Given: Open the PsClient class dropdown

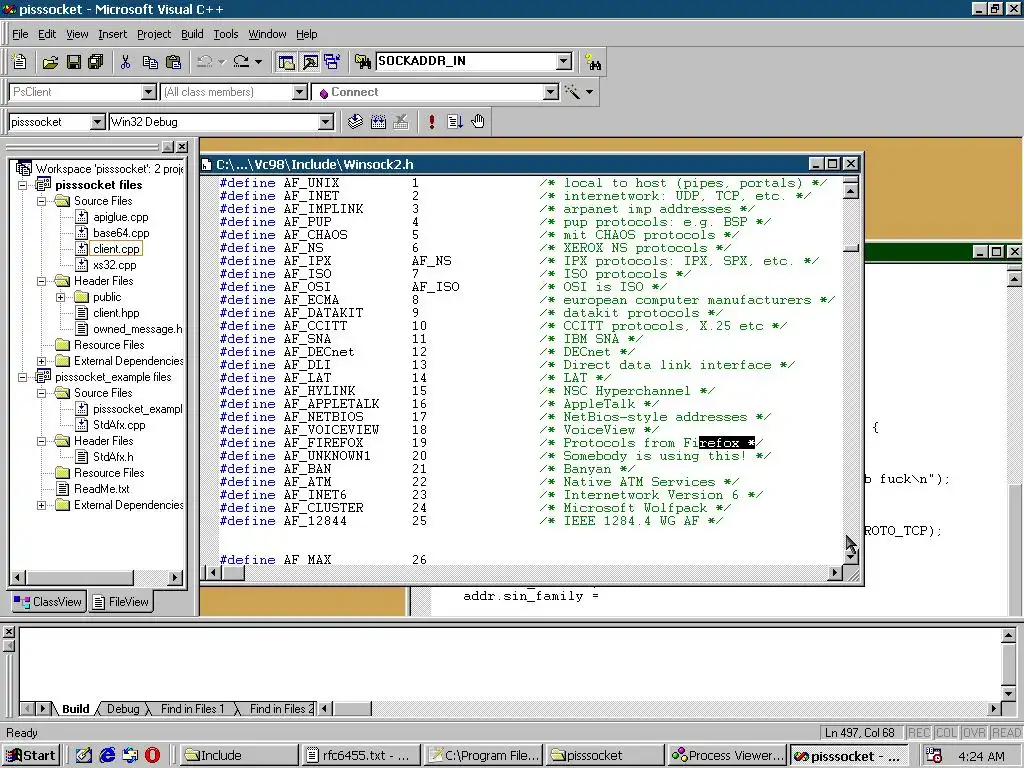Looking at the screenshot, I should tap(149, 92).
